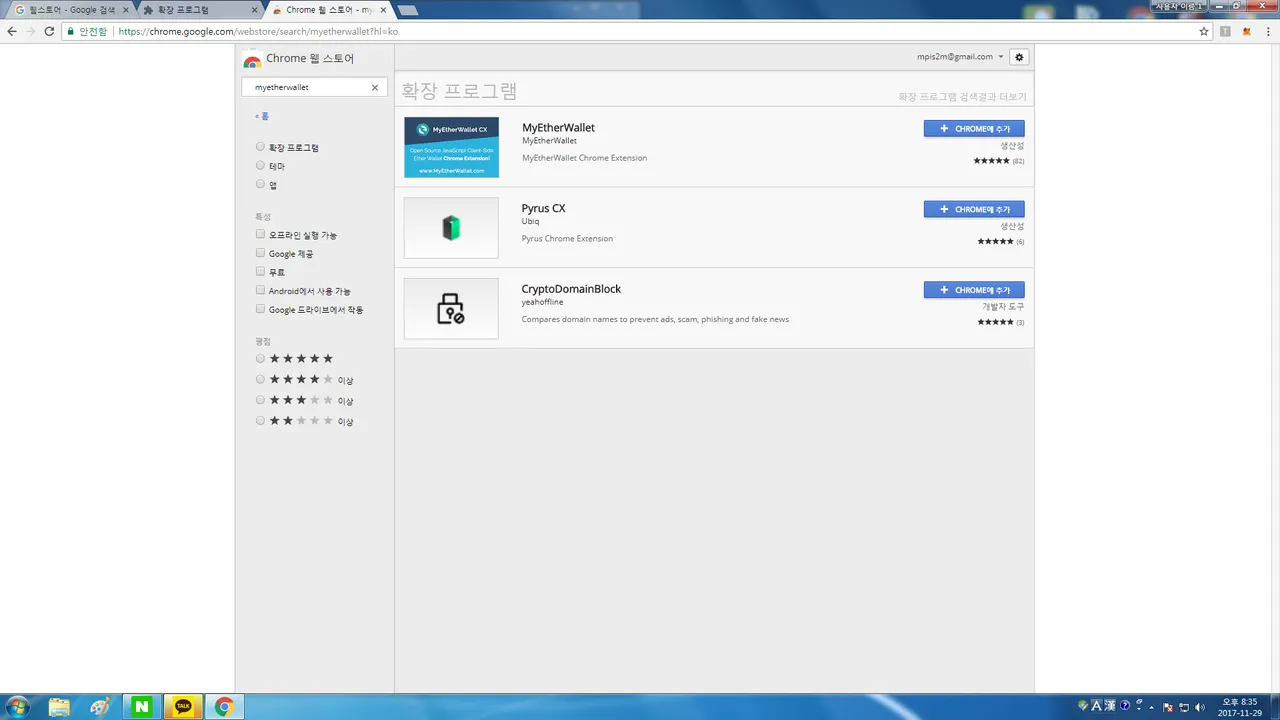Enable Google 드라이브에서 작동 checkbox
Screen dimensions: 1280x720
point(260,309)
